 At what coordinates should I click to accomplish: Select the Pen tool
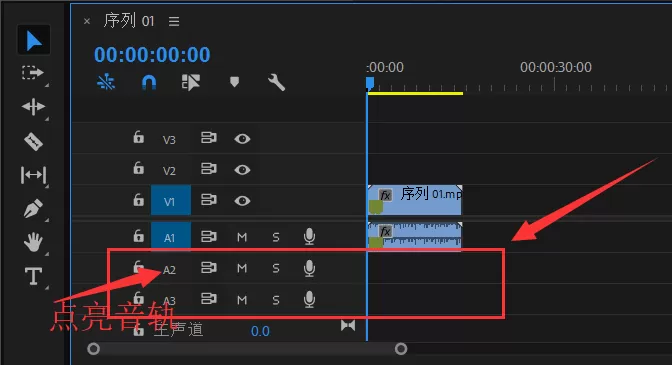click(33, 209)
